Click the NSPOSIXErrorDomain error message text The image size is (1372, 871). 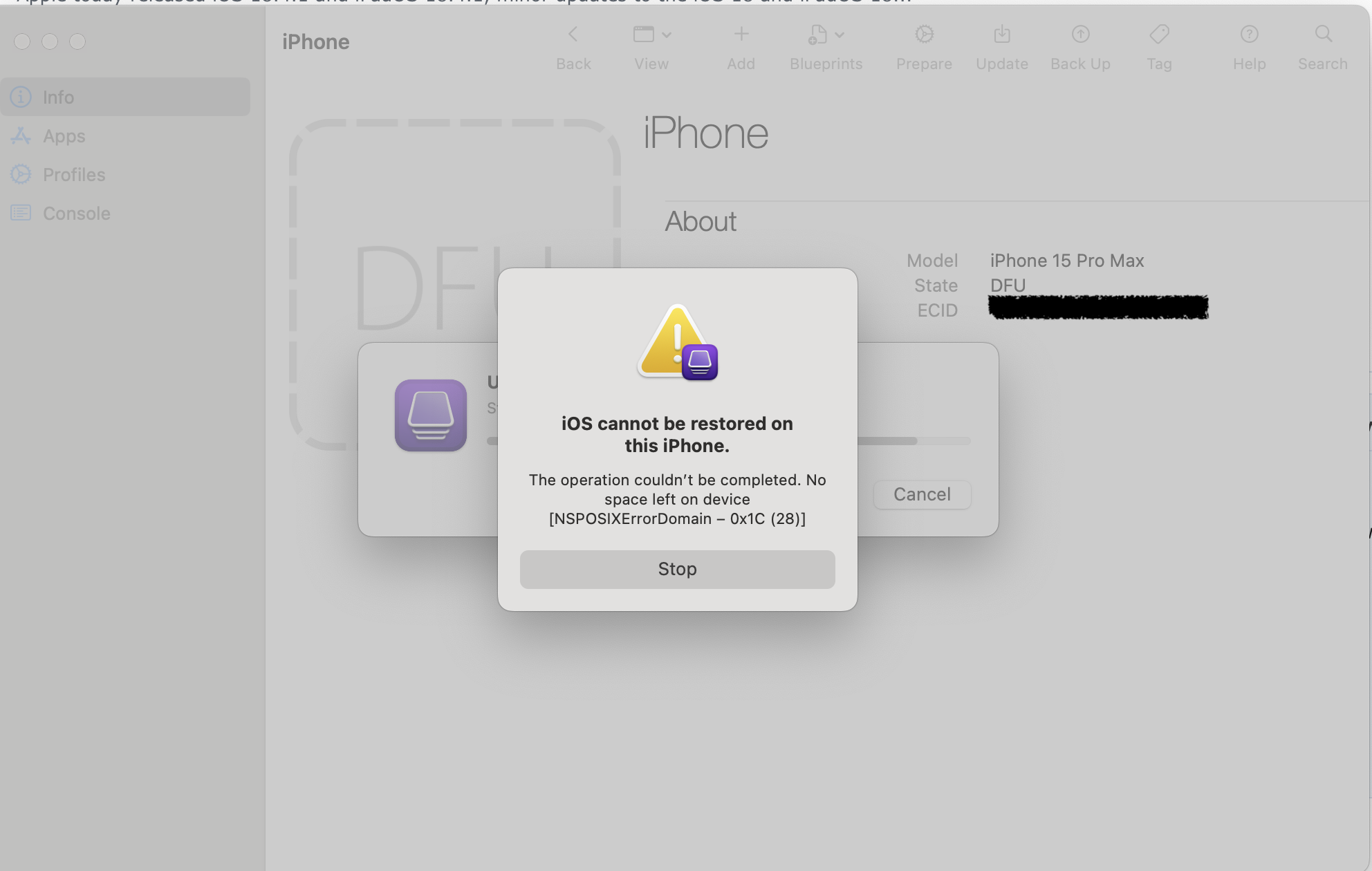click(677, 499)
